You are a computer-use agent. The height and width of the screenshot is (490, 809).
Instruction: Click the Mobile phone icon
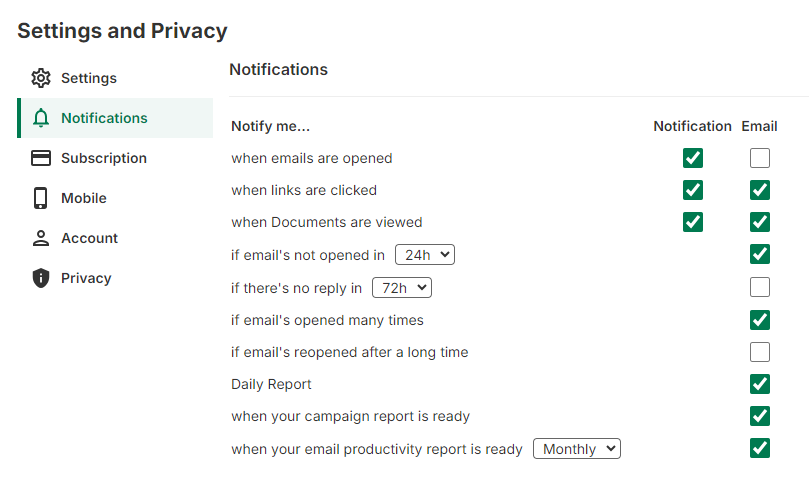pyautogui.click(x=41, y=198)
